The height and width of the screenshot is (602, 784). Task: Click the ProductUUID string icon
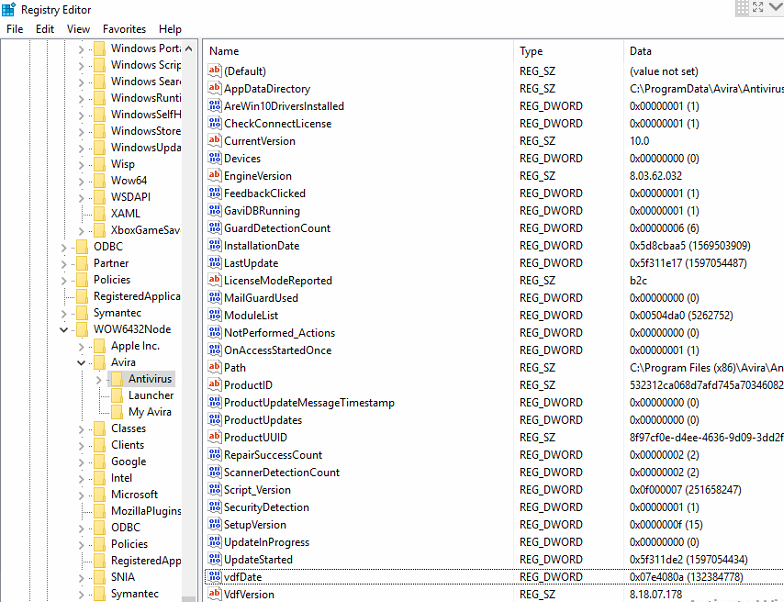214,437
